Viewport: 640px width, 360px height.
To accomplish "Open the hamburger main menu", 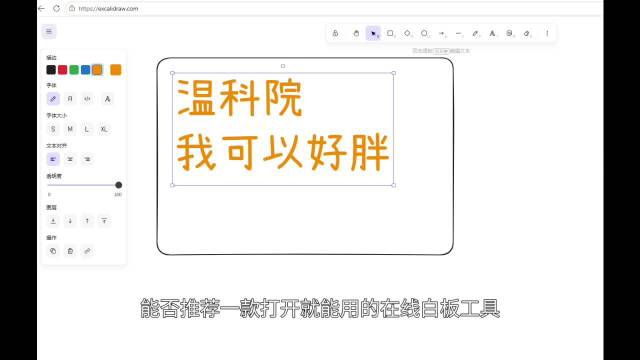I will pyautogui.click(x=49, y=31).
